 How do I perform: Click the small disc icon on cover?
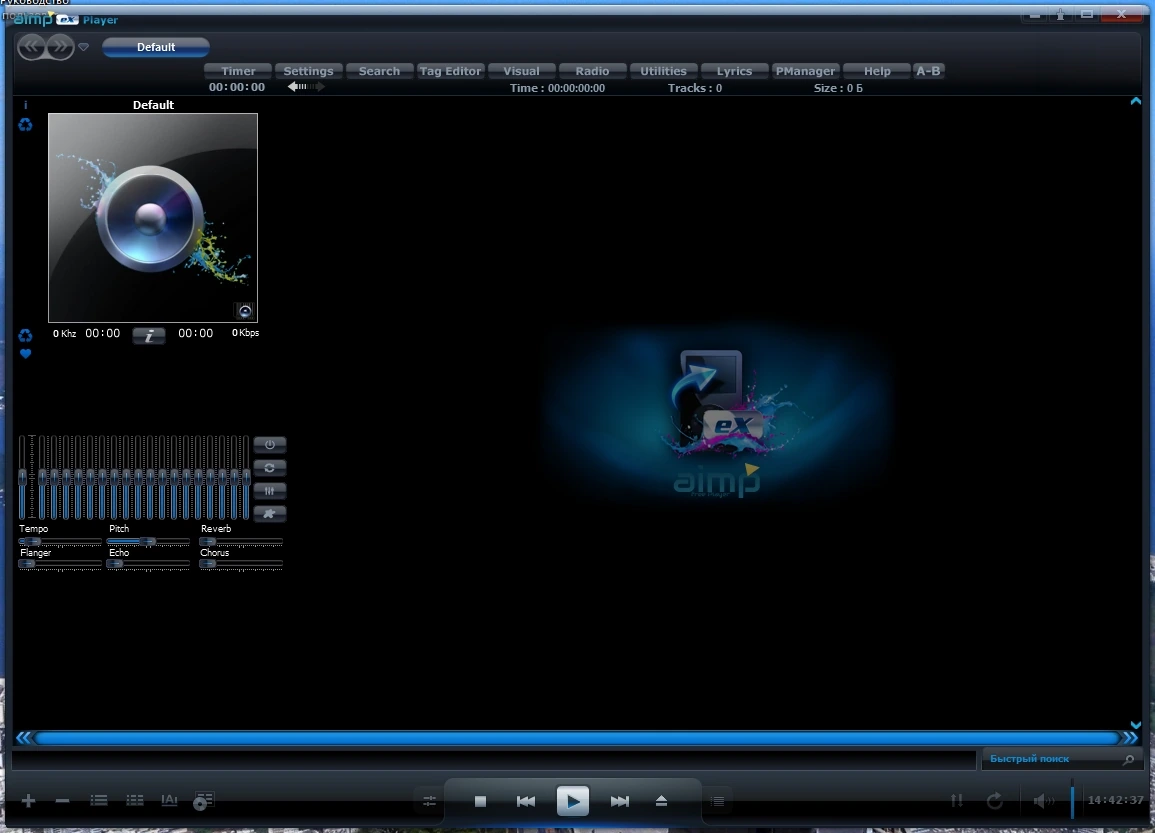[245, 311]
